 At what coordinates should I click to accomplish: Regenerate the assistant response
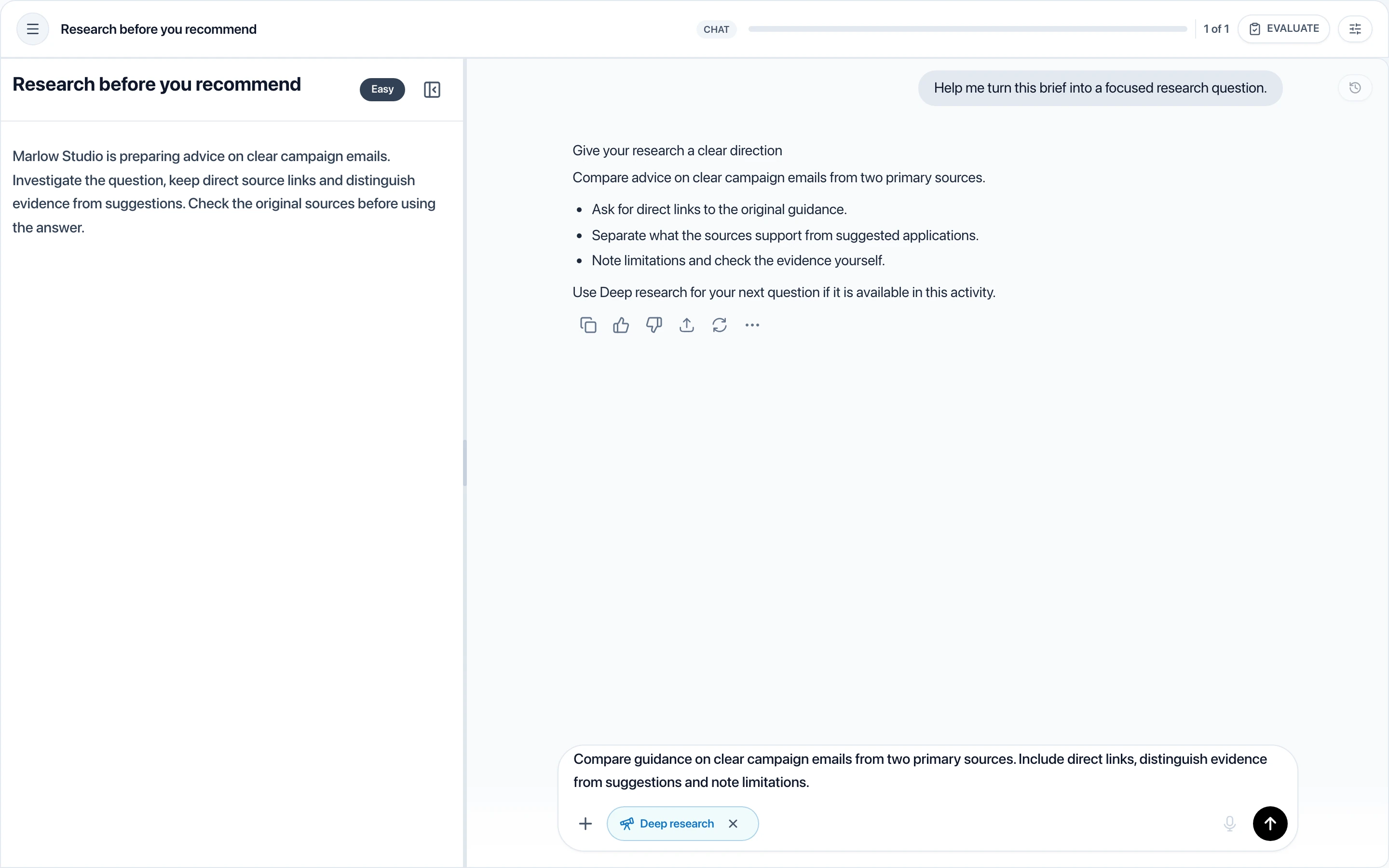(x=719, y=325)
